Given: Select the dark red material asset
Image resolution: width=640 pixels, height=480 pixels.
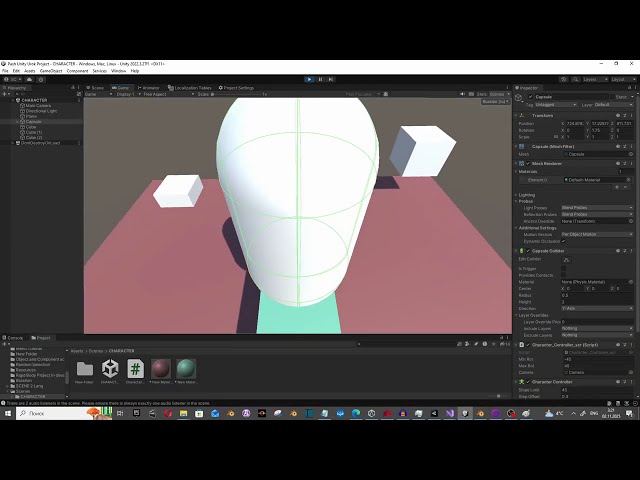Looking at the screenshot, I should [161, 371].
